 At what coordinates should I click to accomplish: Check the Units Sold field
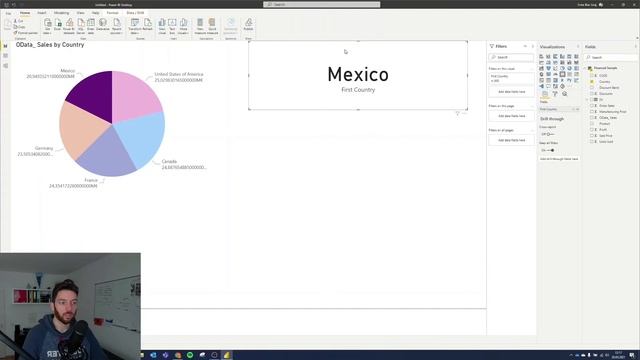pos(592,141)
